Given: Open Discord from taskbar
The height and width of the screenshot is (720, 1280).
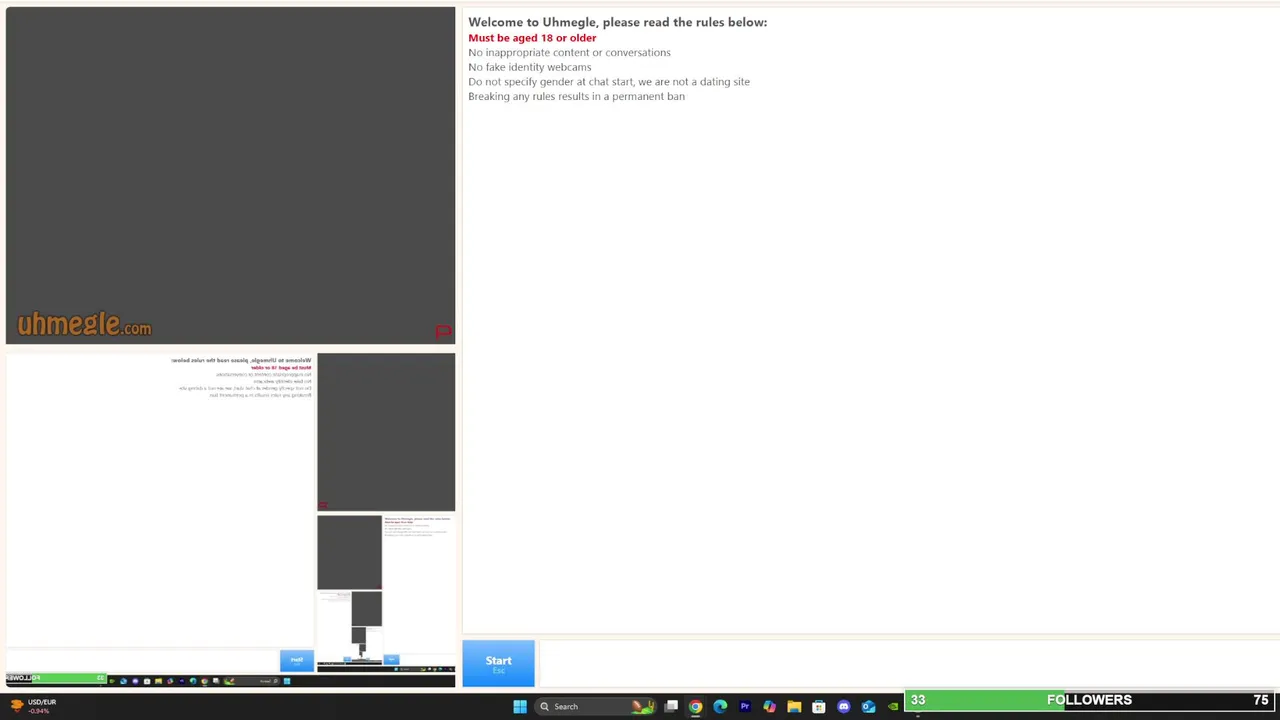Looking at the screenshot, I should click(x=843, y=707).
